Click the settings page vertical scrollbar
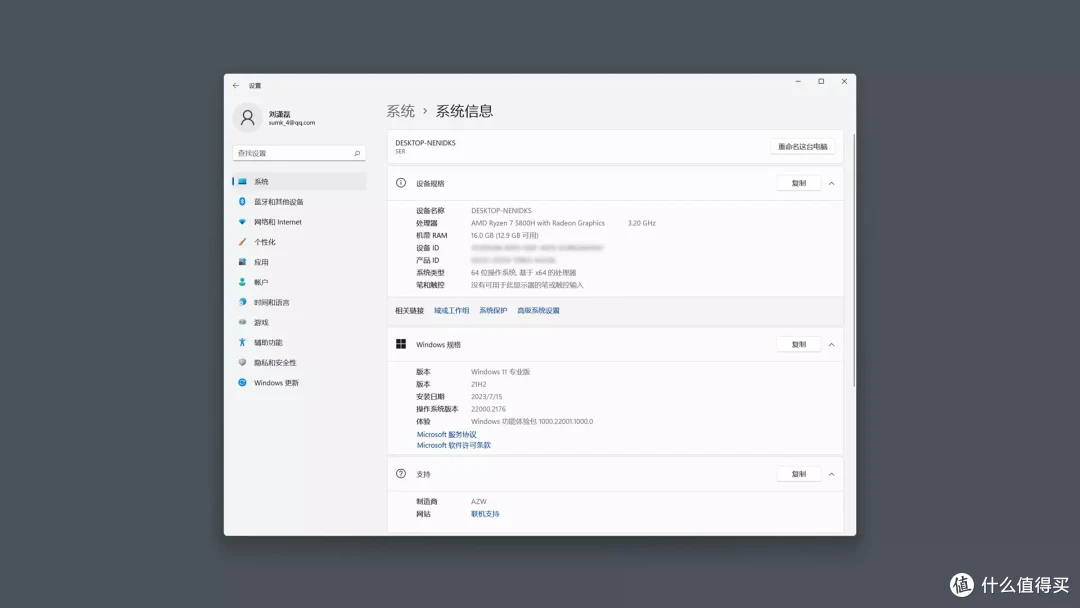 [x=854, y=260]
